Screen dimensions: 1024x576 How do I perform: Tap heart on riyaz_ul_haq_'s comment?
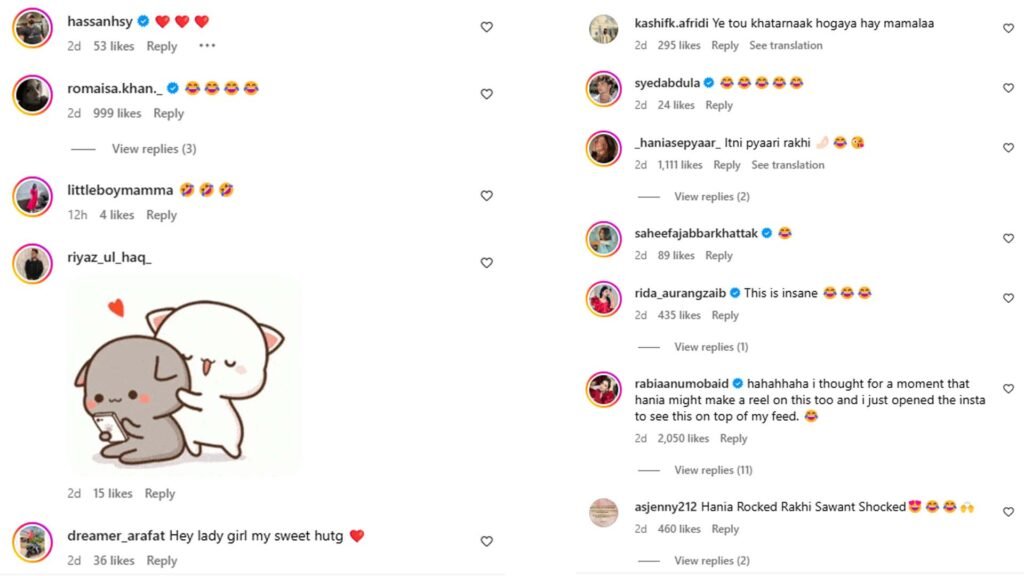487,263
